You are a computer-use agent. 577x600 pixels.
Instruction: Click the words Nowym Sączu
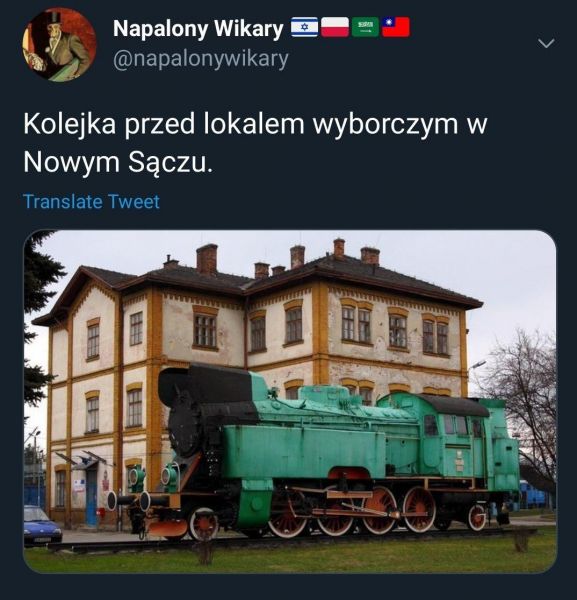point(118,163)
